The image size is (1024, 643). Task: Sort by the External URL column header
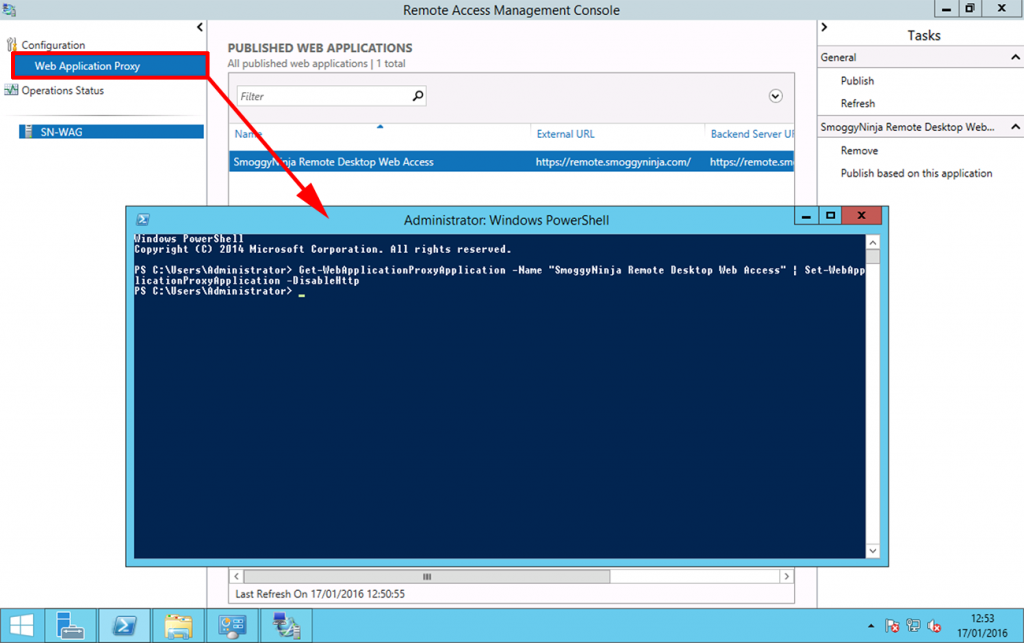(x=566, y=134)
